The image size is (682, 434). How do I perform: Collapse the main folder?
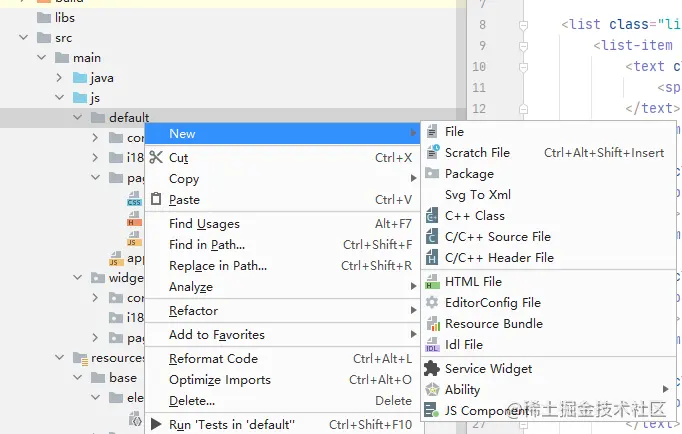[x=42, y=57]
